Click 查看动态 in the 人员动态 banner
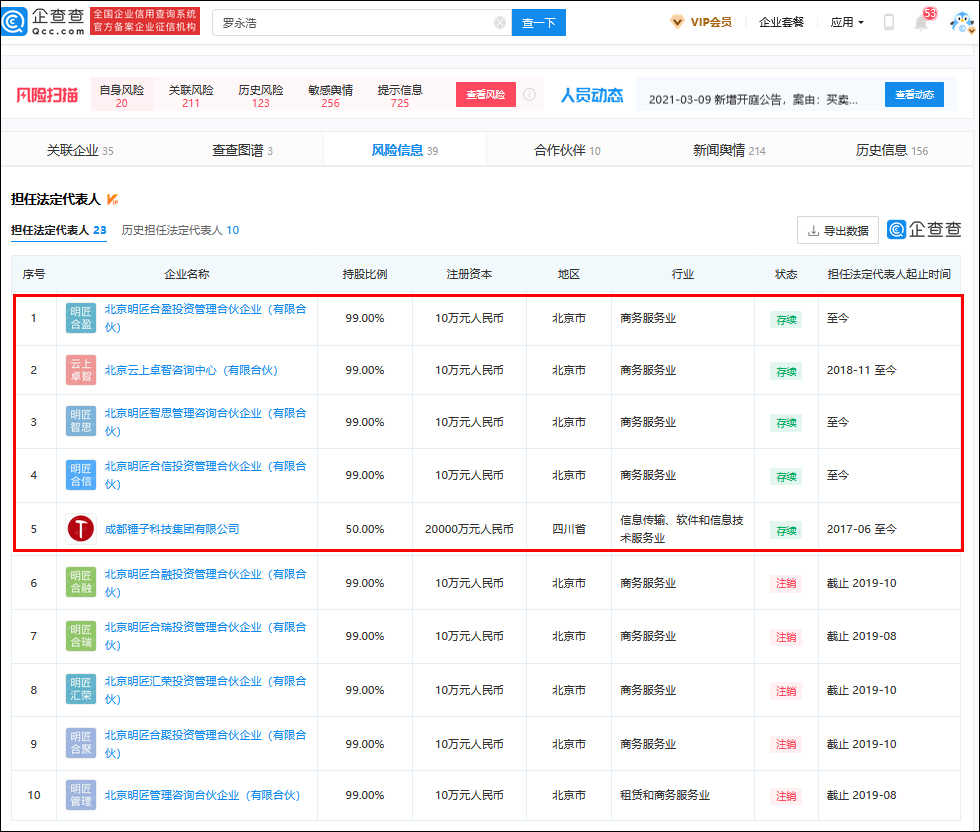Image resolution: width=980 pixels, height=832 pixels. pos(914,94)
